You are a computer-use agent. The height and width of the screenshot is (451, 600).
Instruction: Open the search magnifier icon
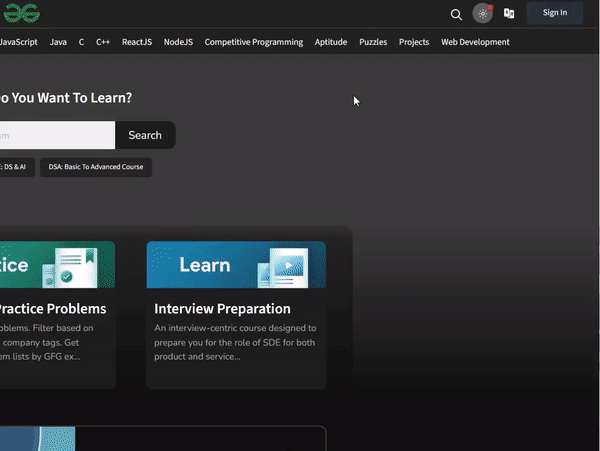[x=456, y=15]
